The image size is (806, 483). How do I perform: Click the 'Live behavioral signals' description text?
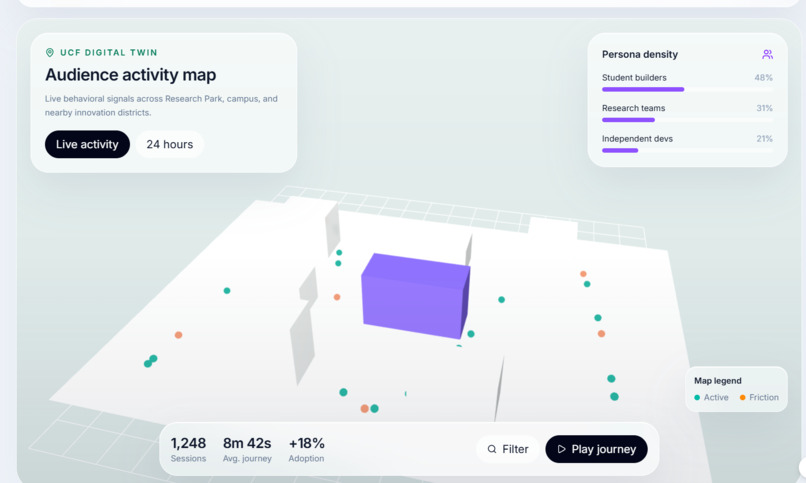(x=161, y=105)
